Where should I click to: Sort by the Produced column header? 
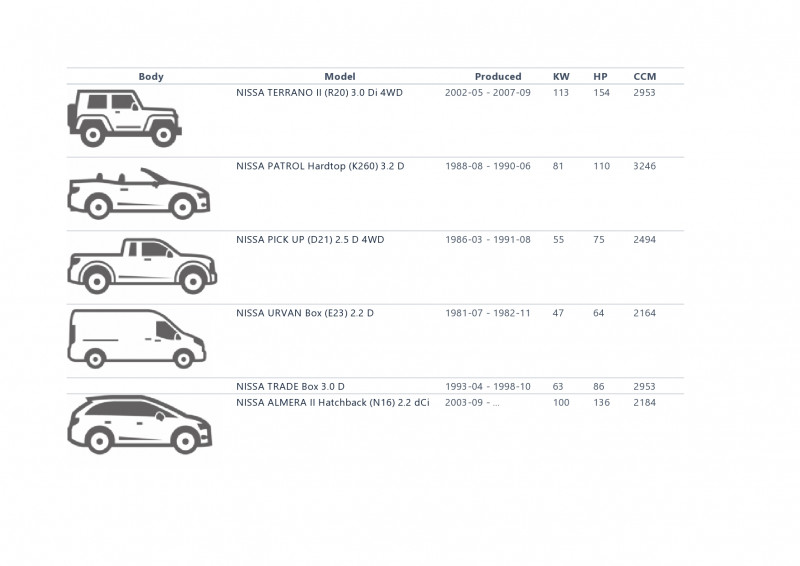(x=498, y=77)
